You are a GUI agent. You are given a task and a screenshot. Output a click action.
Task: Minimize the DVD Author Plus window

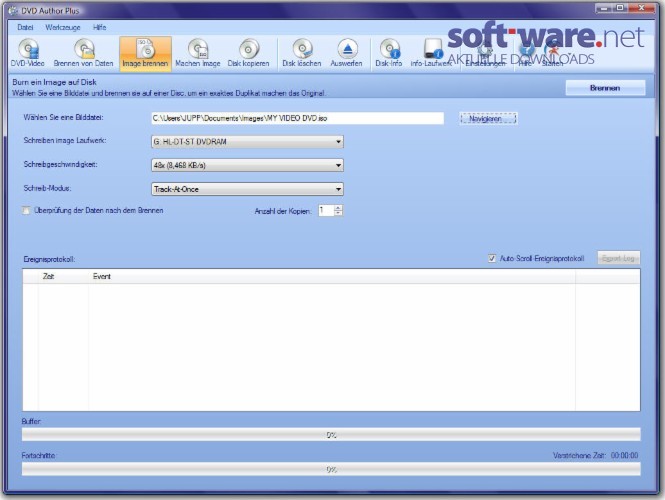[604, 8]
